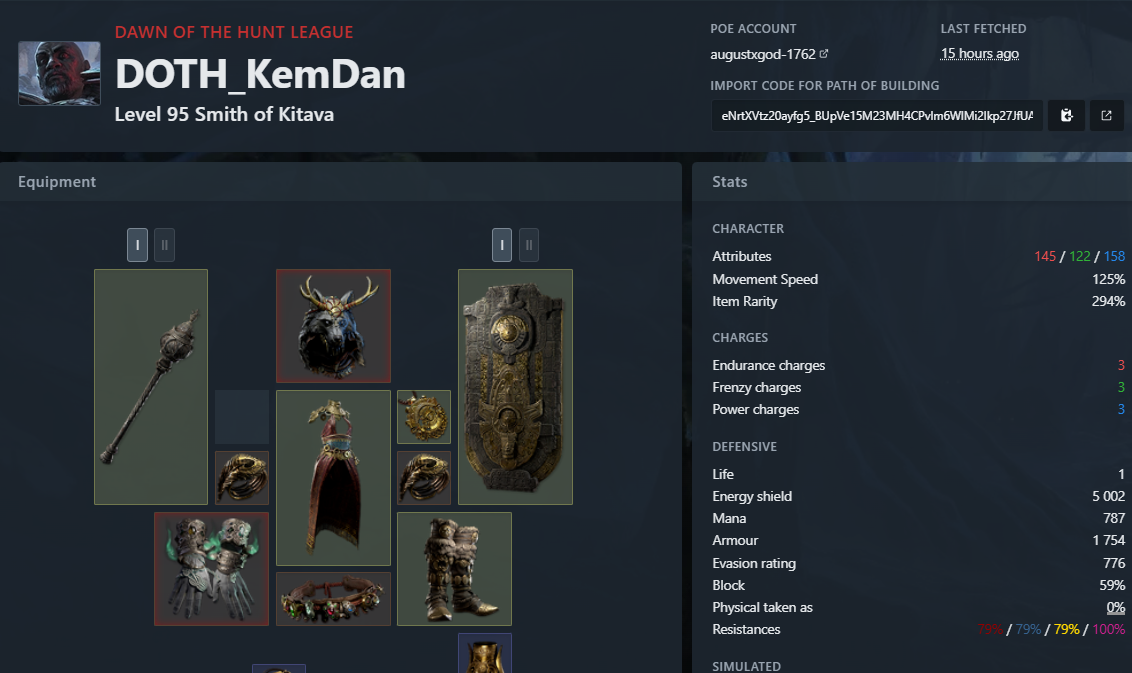Copy the Path of Building import code
This screenshot has height=673, width=1132.
pyautogui.click(x=1066, y=116)
